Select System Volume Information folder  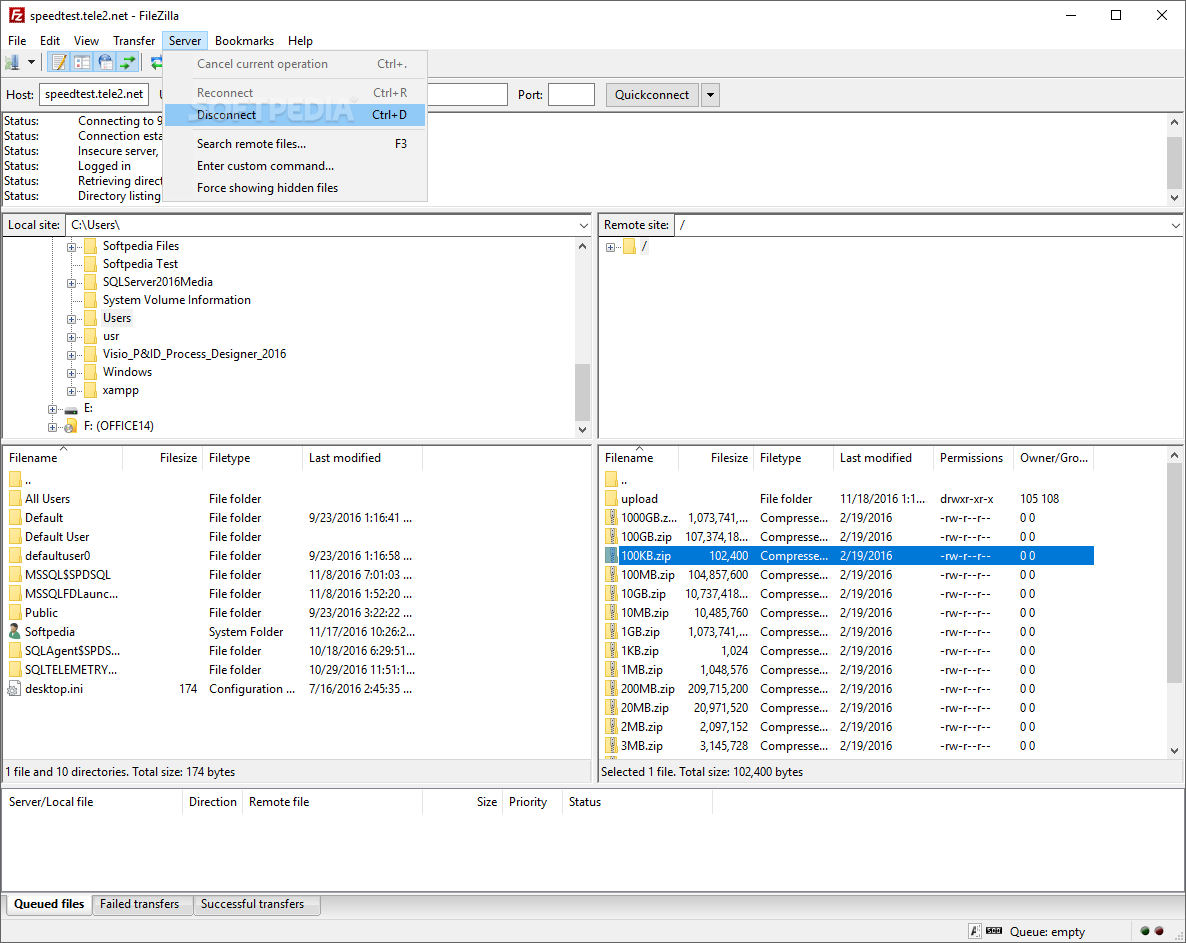coord(176,300)
